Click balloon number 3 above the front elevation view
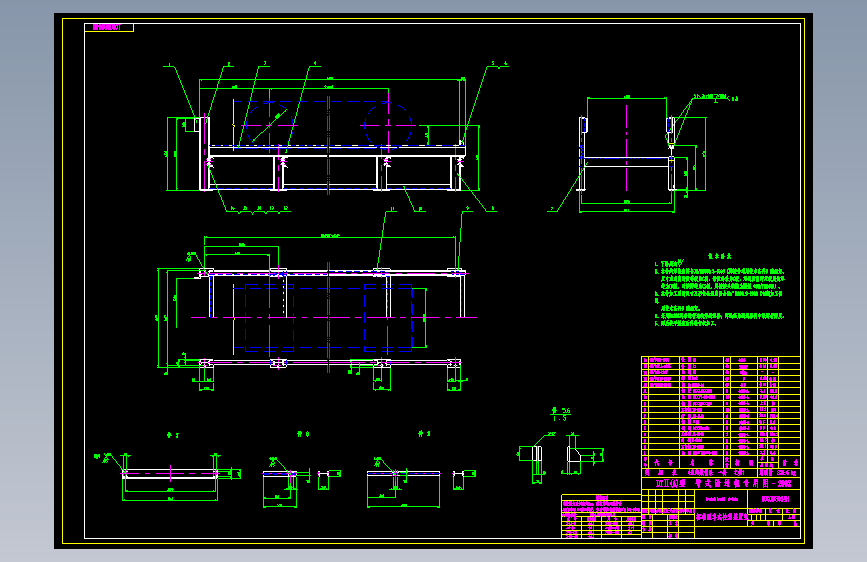This screenshot has height=562, width=867. pyautogui.click(x=265, y=63)
